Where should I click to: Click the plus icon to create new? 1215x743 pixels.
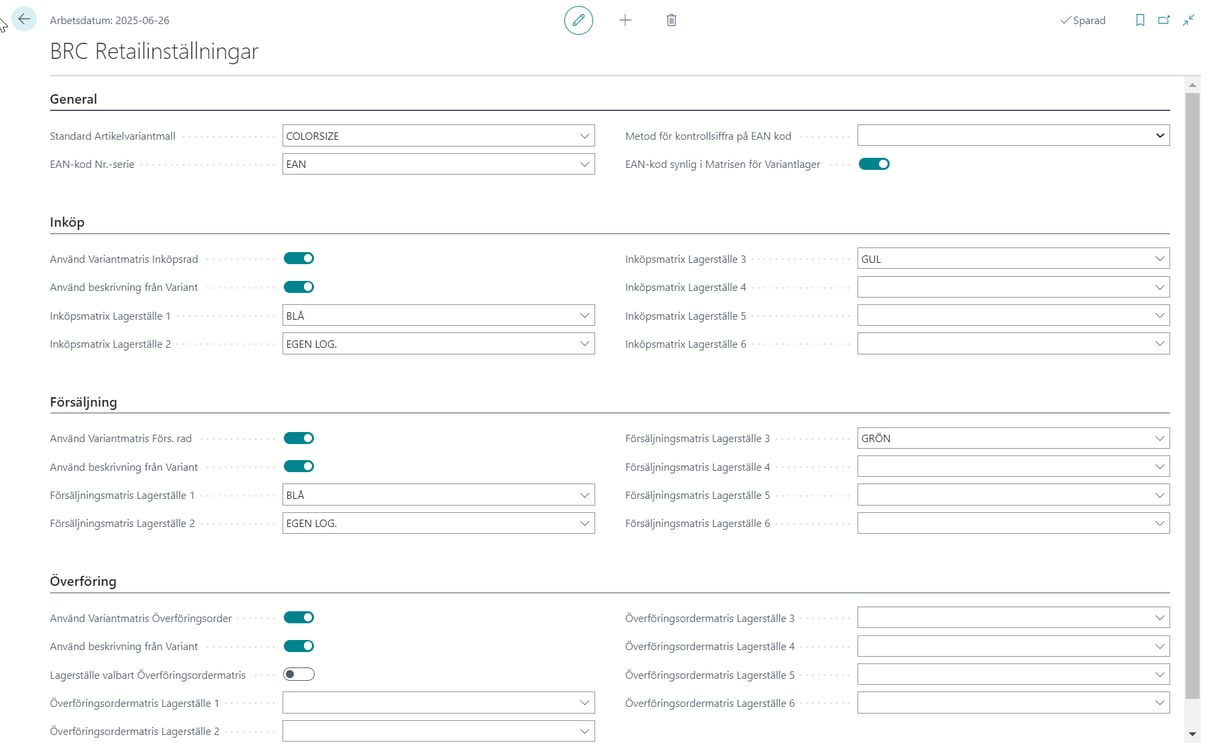click(x=625, y=20)
